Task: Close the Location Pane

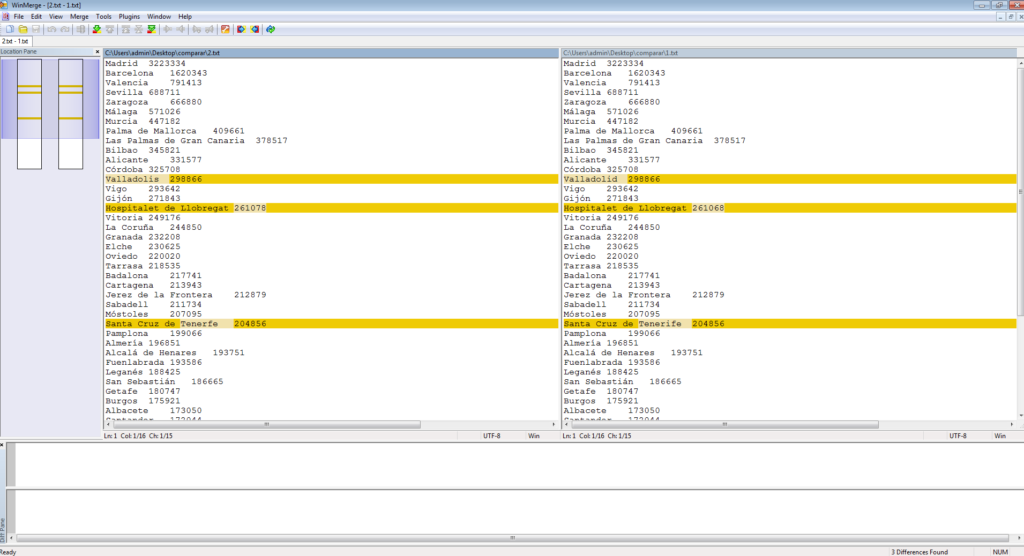Action: click(97, 52)
